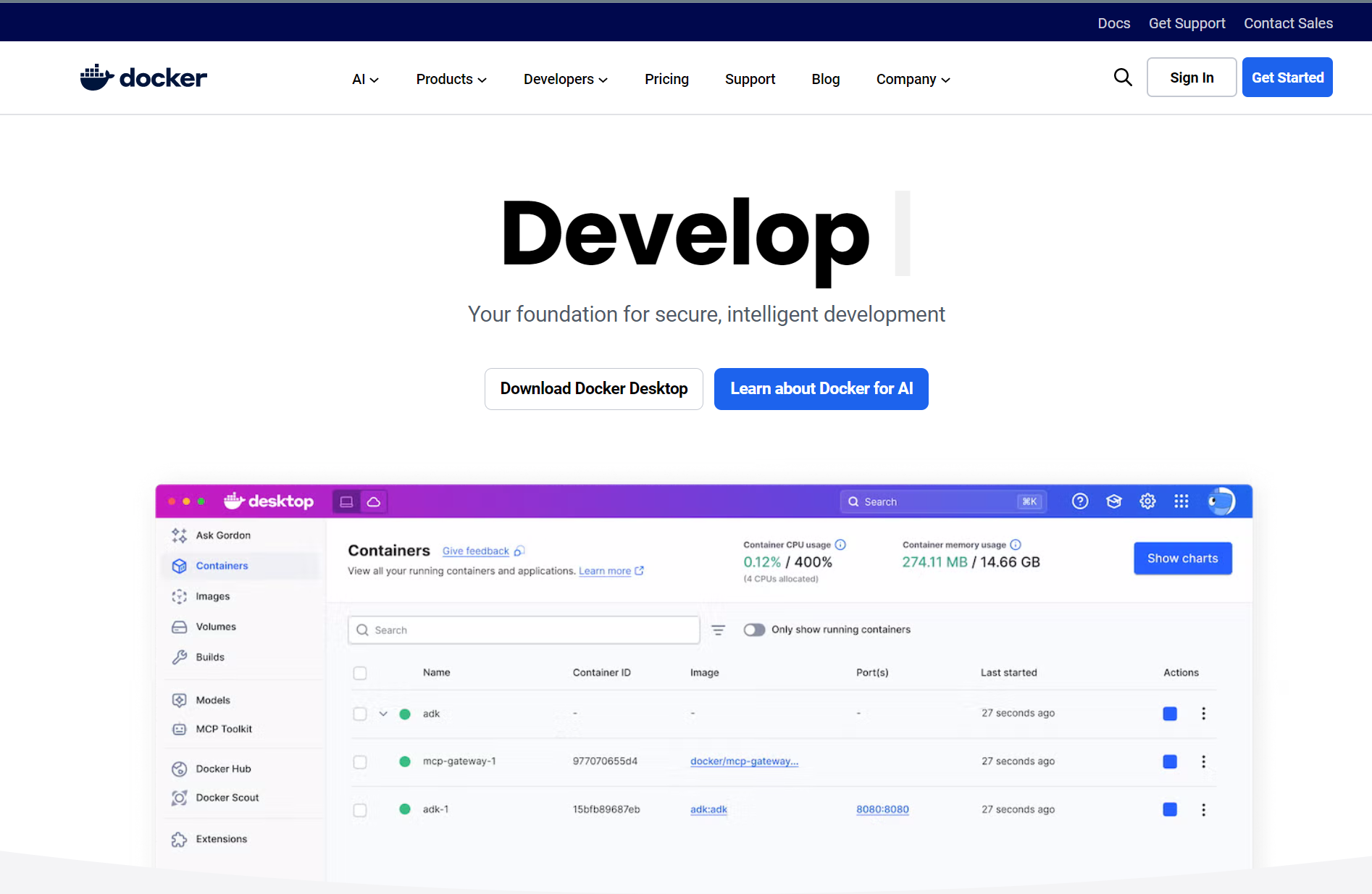Click the Last started column header
The image size is (1372, 894).
pyautogui.click(x=1008, y=673)
